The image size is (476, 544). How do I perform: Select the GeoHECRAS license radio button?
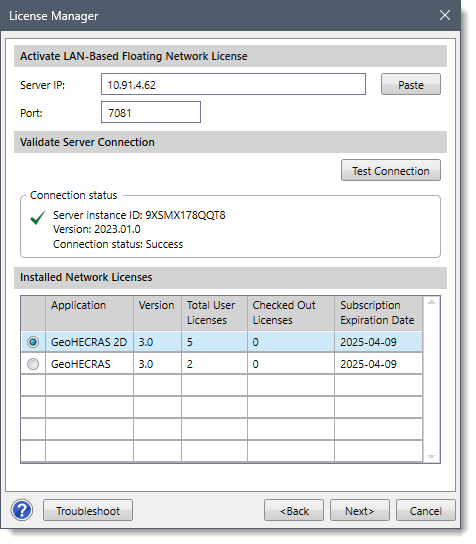pos(33,364)
